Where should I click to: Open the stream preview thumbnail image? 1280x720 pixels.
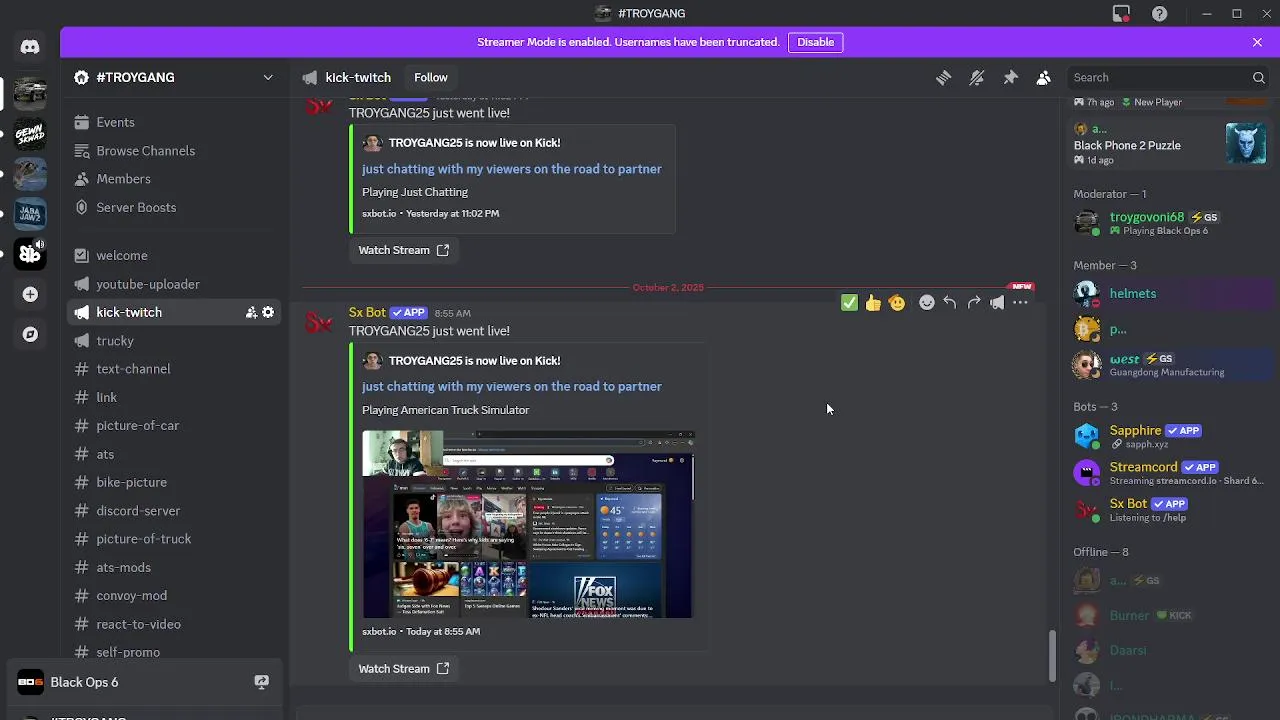(528, 524)
